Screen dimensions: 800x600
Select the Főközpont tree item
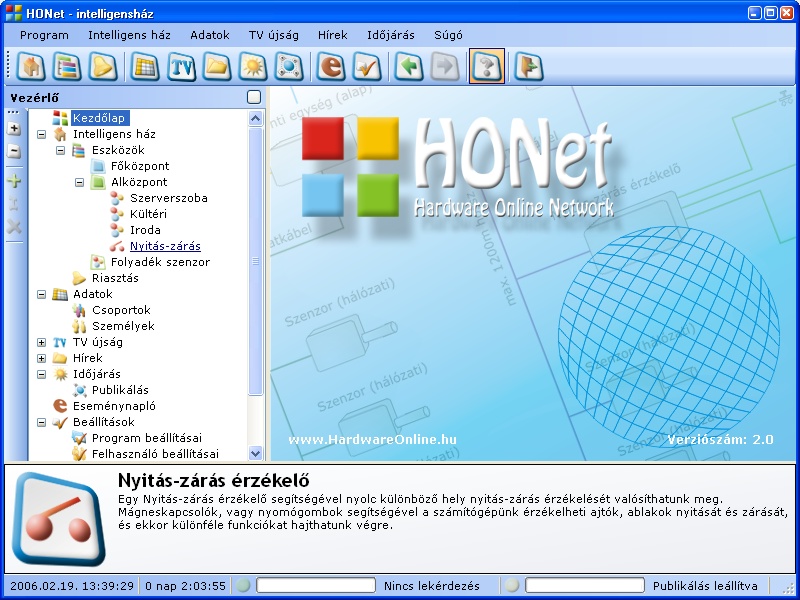(140, 166)
